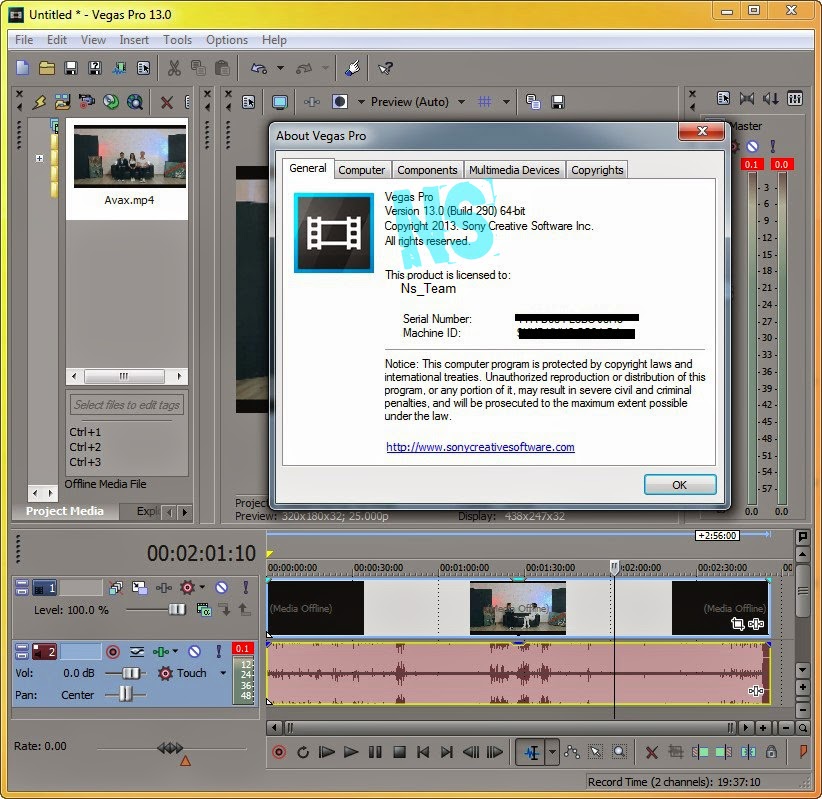Viewport: 822px width, 799px height.
Task: Undo last action arrow icon
Action: click(259, 68)
